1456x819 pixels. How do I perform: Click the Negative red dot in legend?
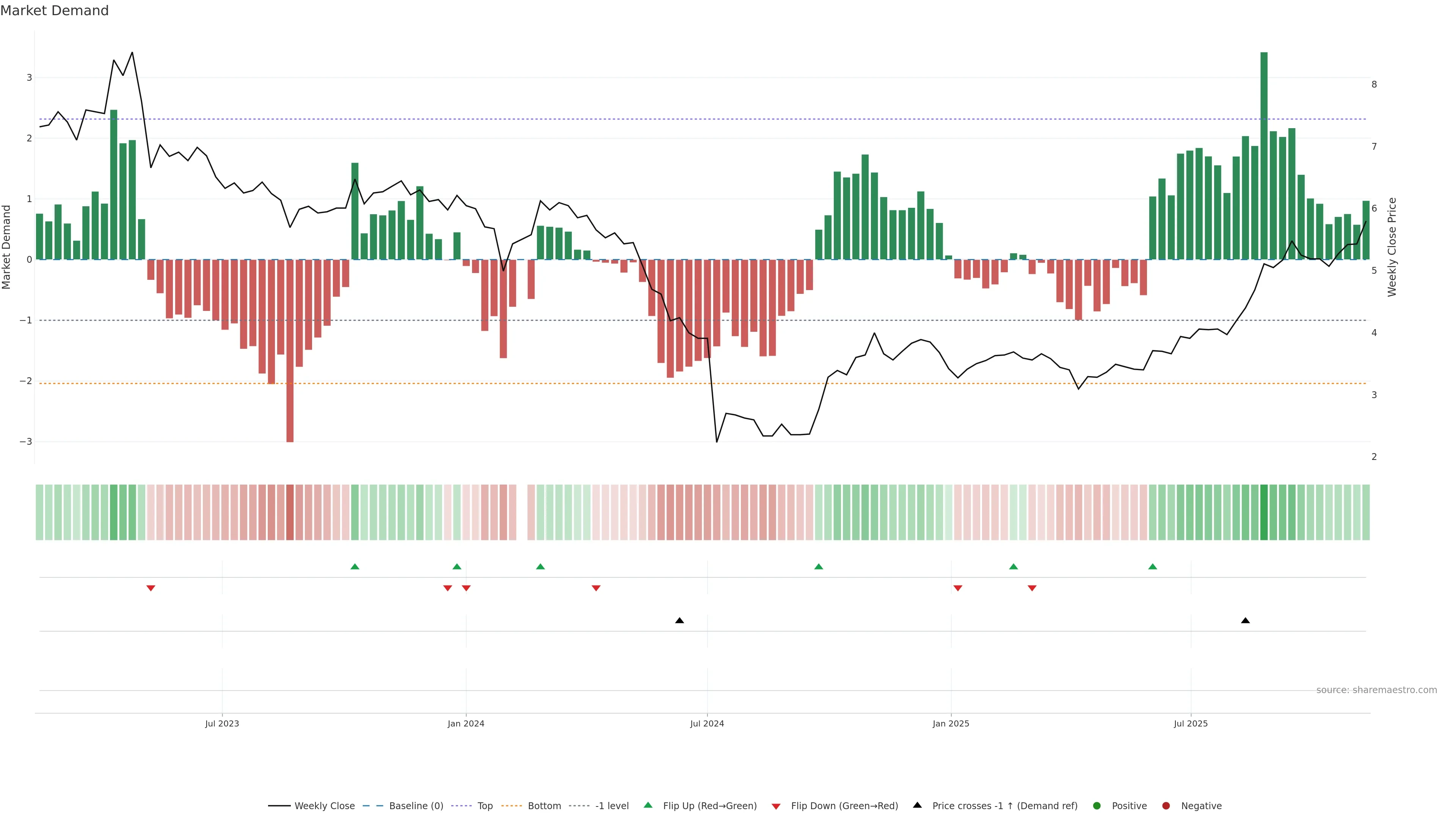coord(1166,806)
